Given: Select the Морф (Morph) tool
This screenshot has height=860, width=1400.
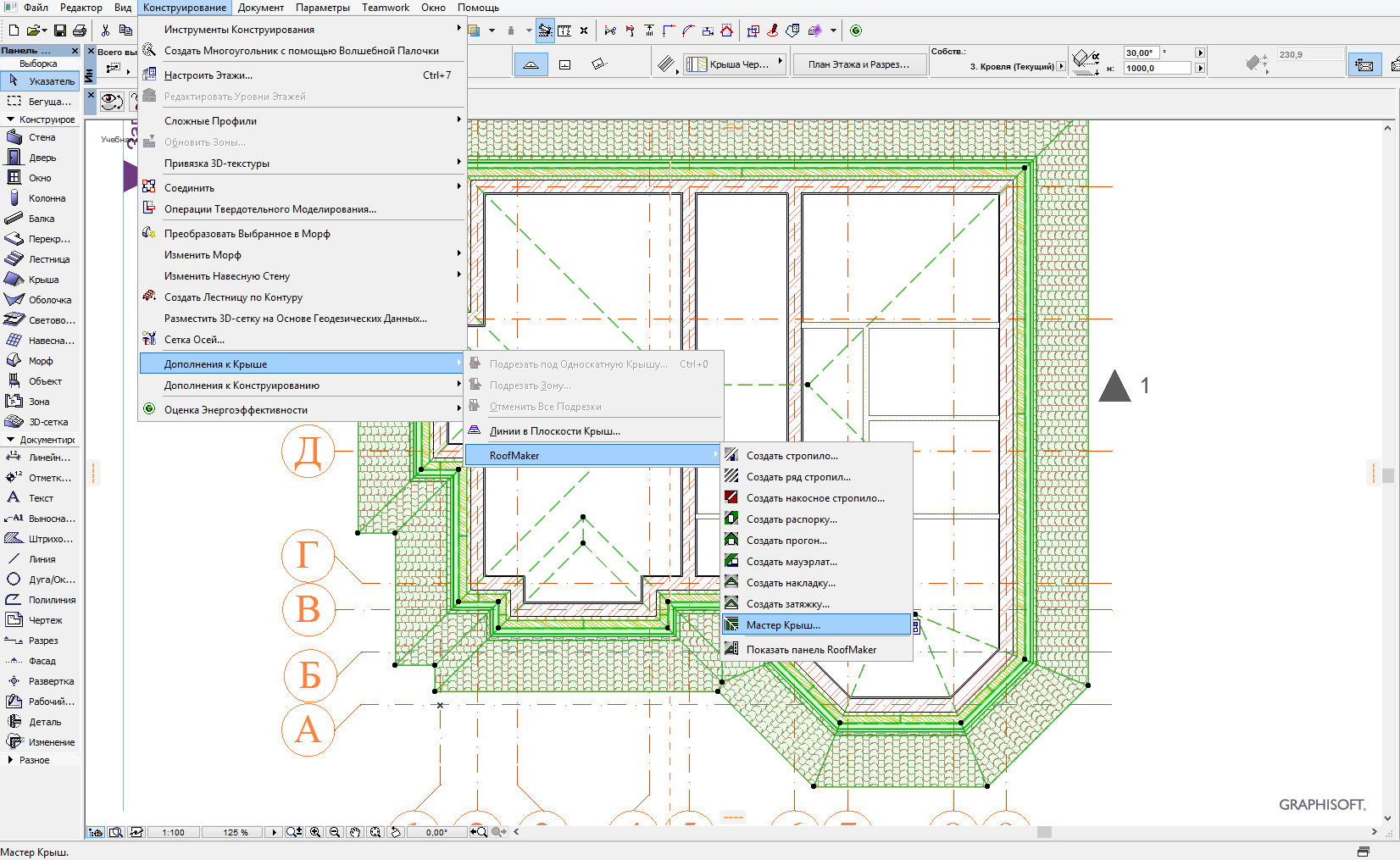Looking at the screenshot, I should (x=40, y=361).
